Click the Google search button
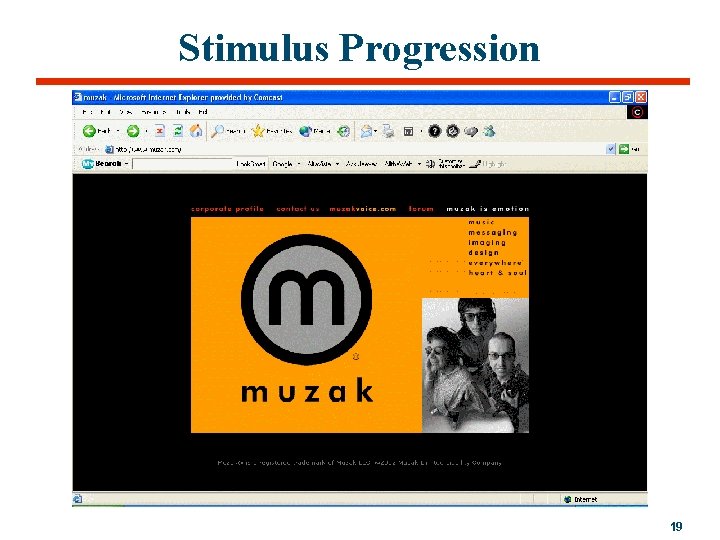This screenshot has width=720, height=540. tap(282, 163)
